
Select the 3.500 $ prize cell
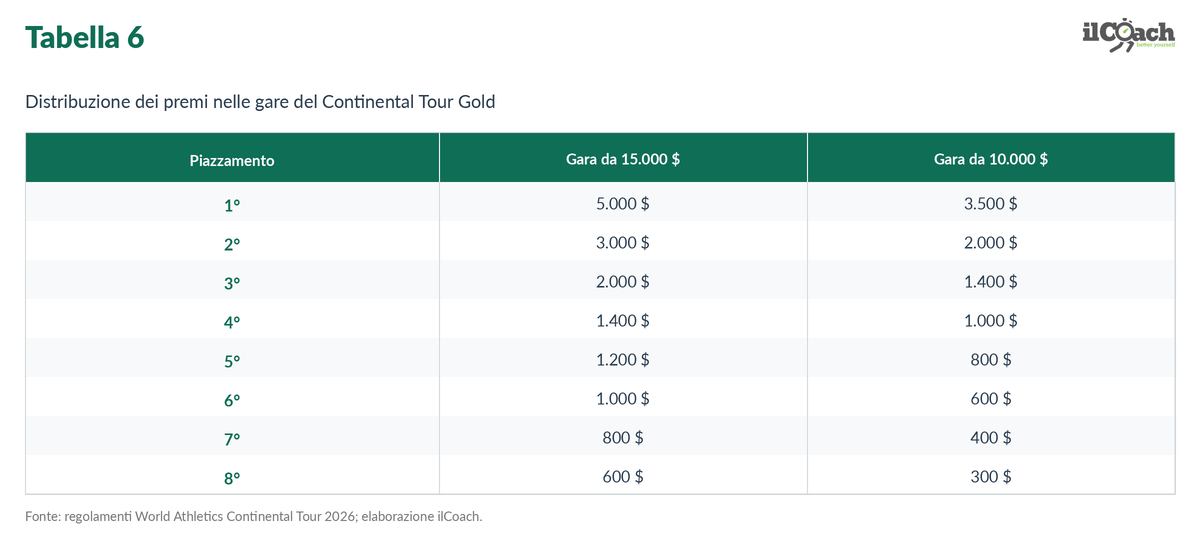click(991, 203)
